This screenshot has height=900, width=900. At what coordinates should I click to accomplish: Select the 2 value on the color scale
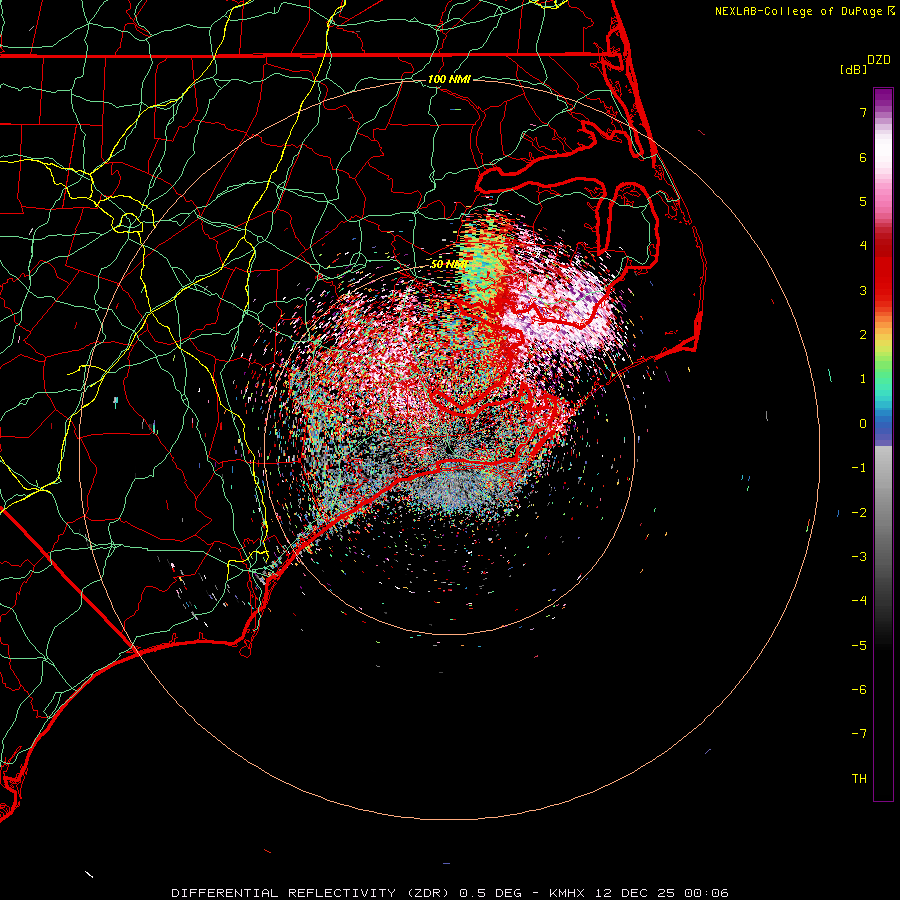click(x=863, y=335)
